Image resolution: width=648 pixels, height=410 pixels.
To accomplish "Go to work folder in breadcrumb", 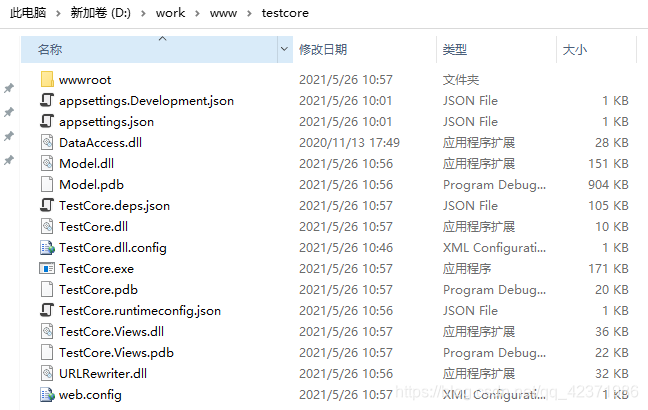I will tap(170, 13).
